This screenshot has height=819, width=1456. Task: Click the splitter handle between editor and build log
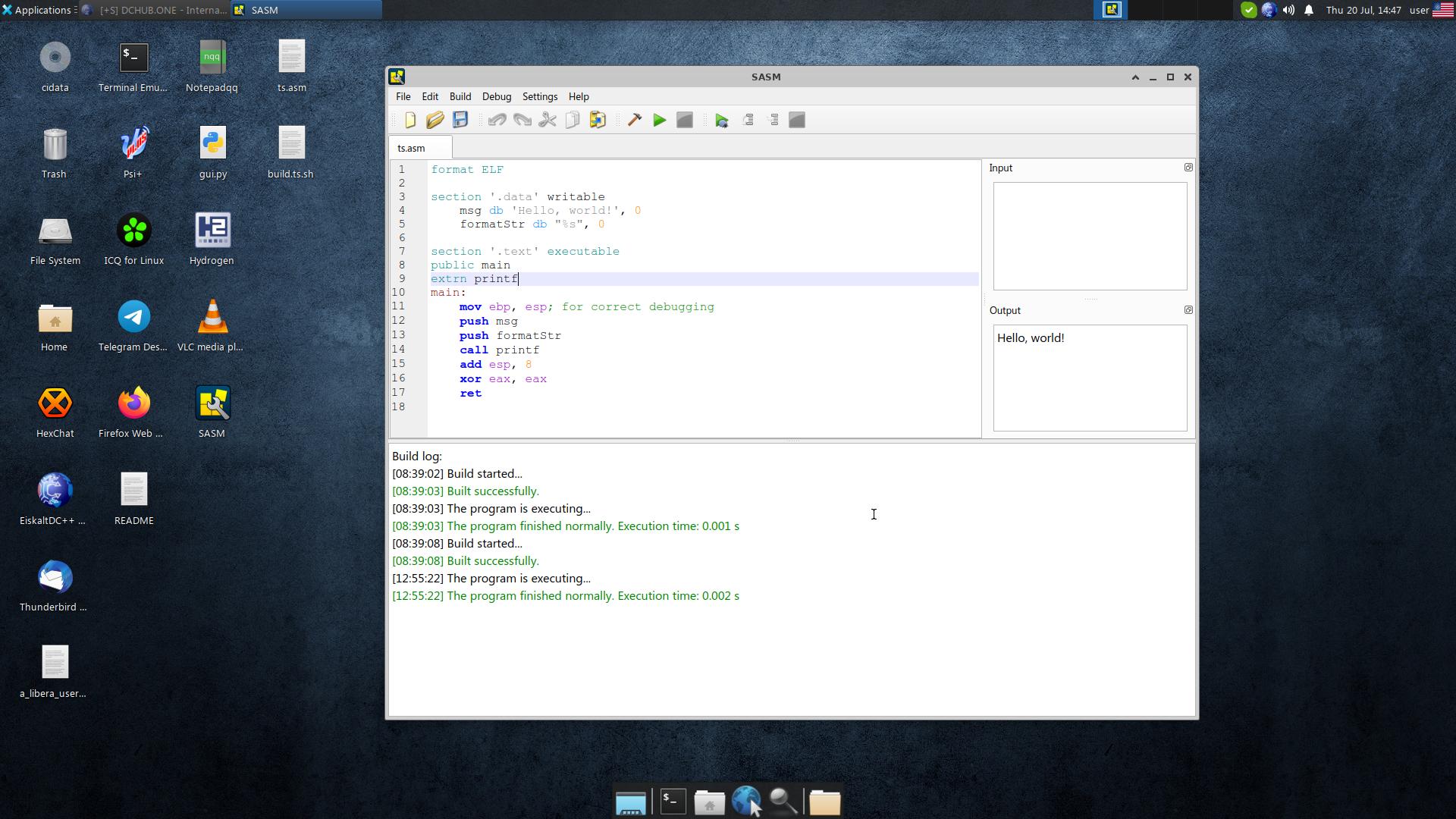pyautogui.click(x=792, y=441)
